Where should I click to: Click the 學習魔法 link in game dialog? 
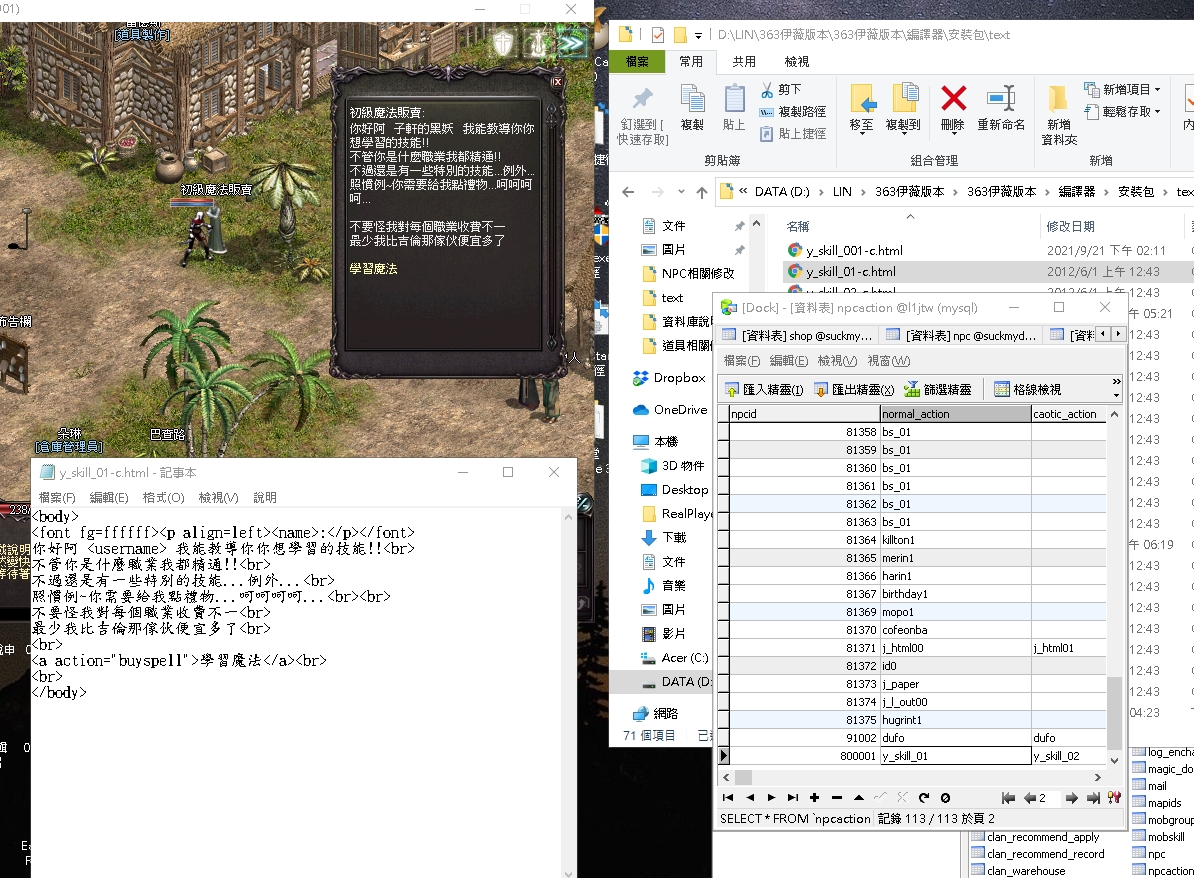pos(373,269)
